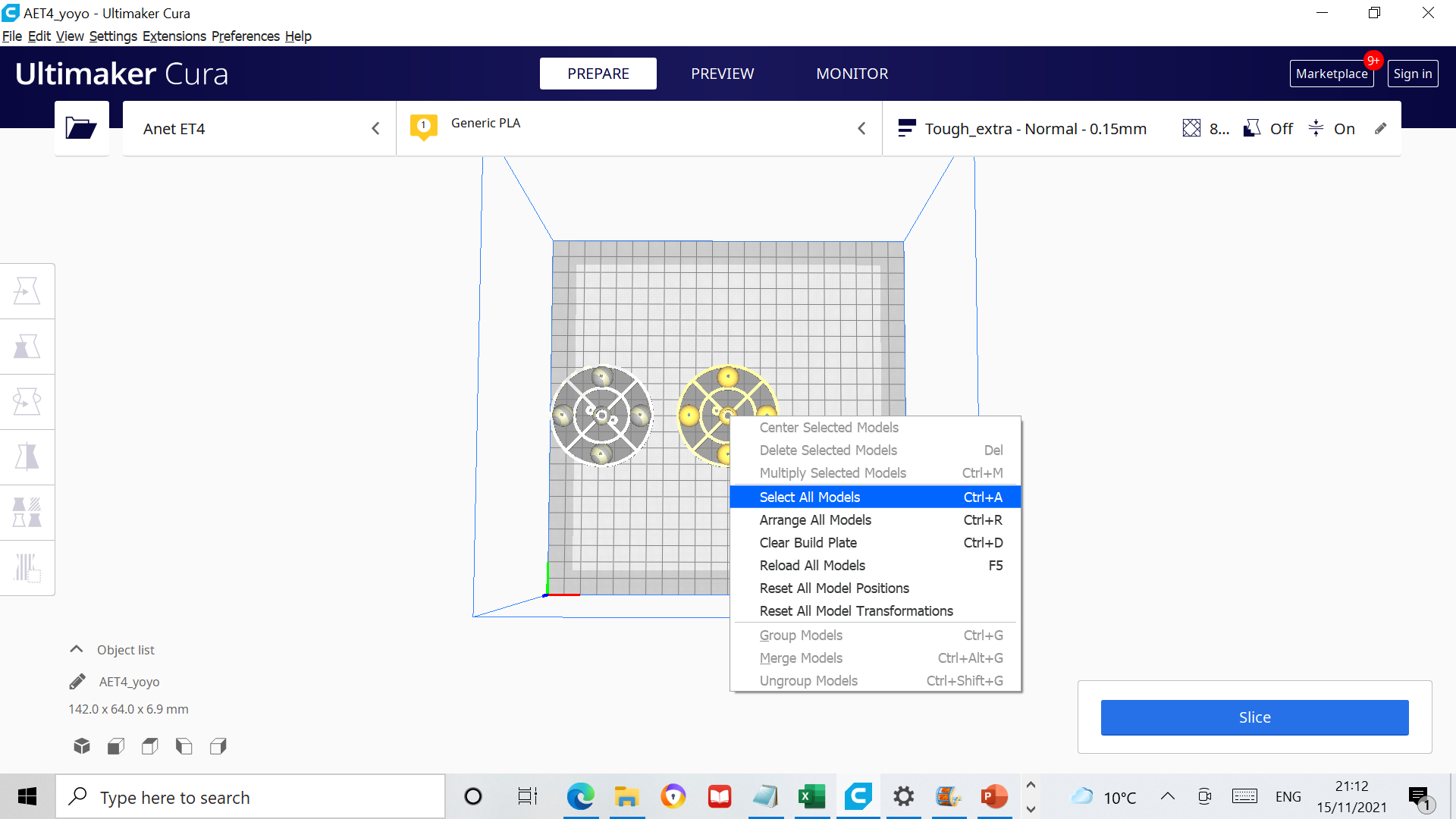This screenshot has width=1456, height=819.
Task: Open Windows Settings gear in taskbar
Action: [x=904, y=796]
